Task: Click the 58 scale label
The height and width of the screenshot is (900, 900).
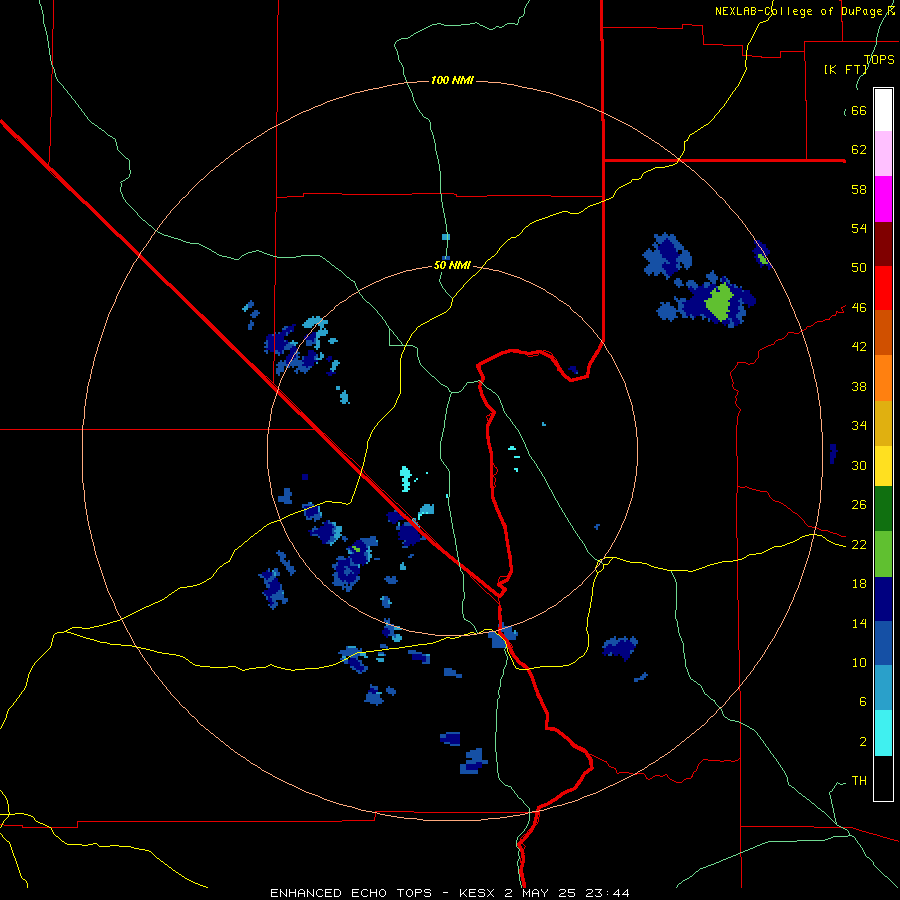Action: coord(859,189)
